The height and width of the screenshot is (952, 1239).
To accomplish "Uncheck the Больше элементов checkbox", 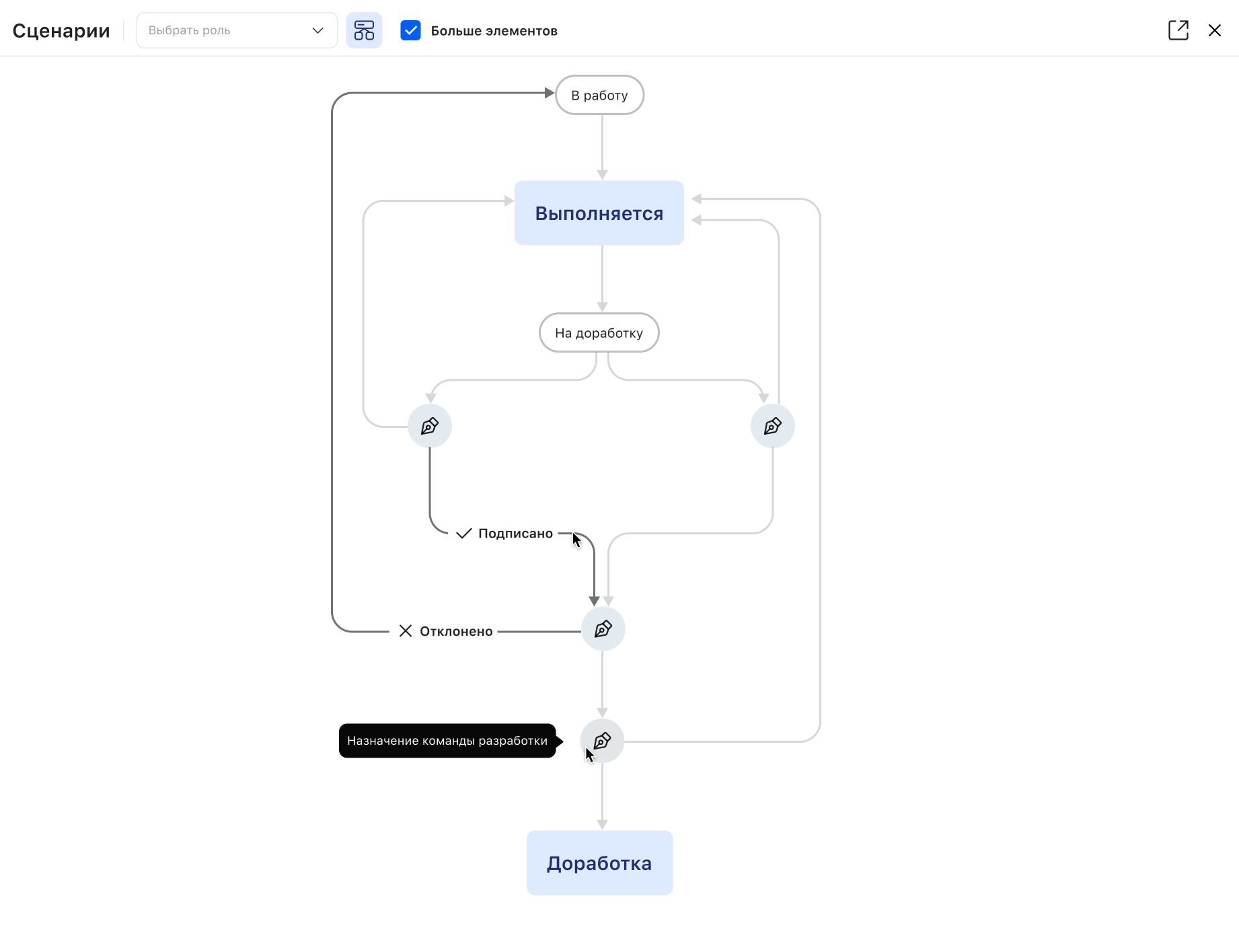I will pyautogui.click(x=410, y=30).
